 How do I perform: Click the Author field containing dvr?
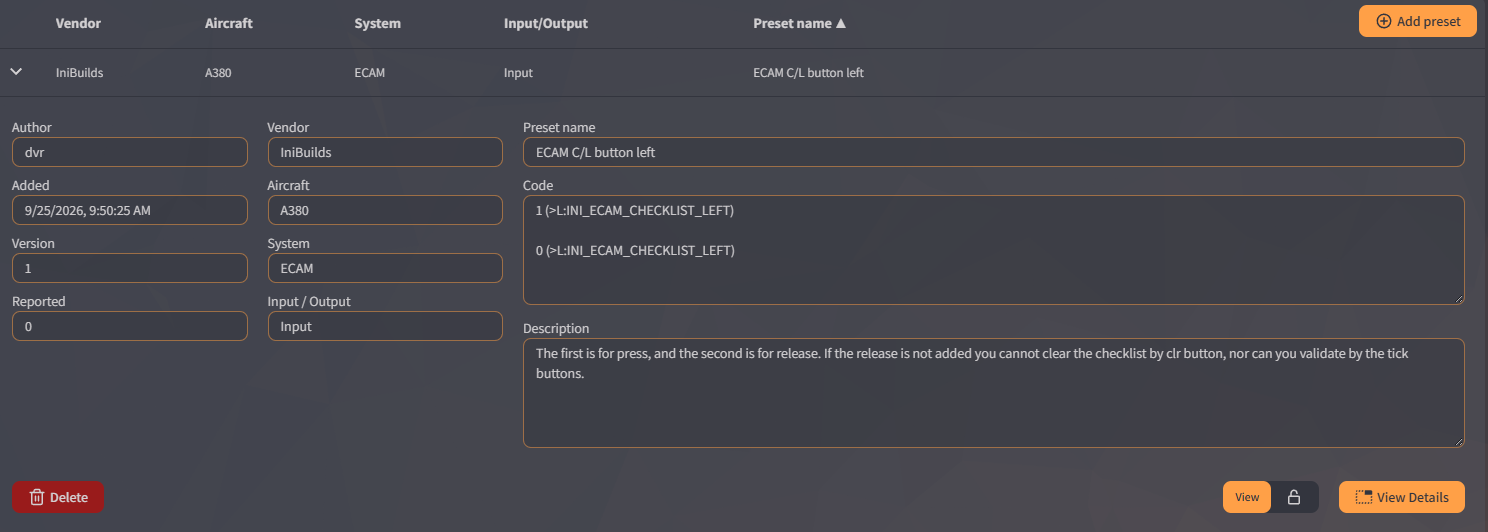pyautogui.click(x=130, y=152)
